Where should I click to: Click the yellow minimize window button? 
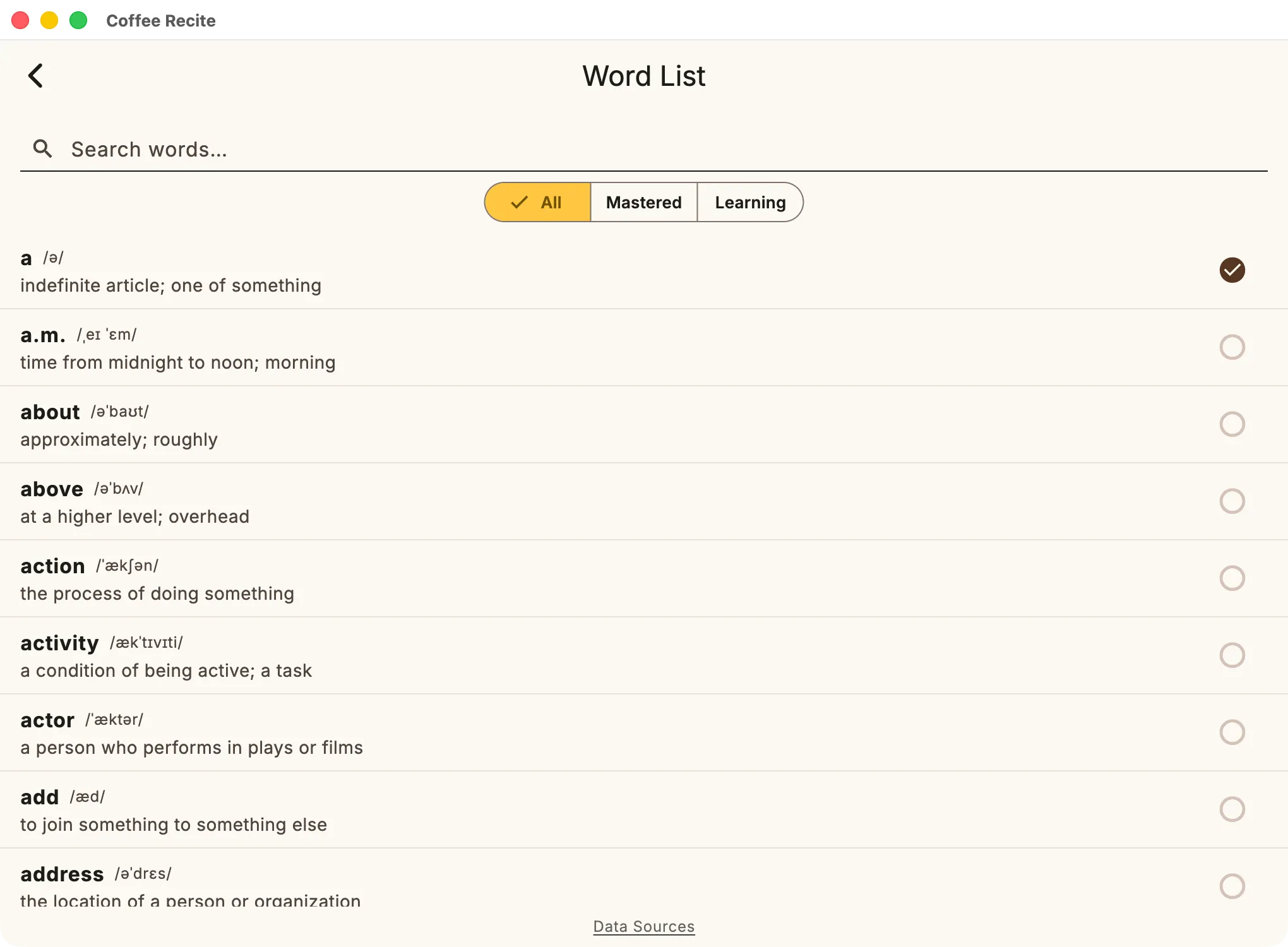[x=49, y=20]
